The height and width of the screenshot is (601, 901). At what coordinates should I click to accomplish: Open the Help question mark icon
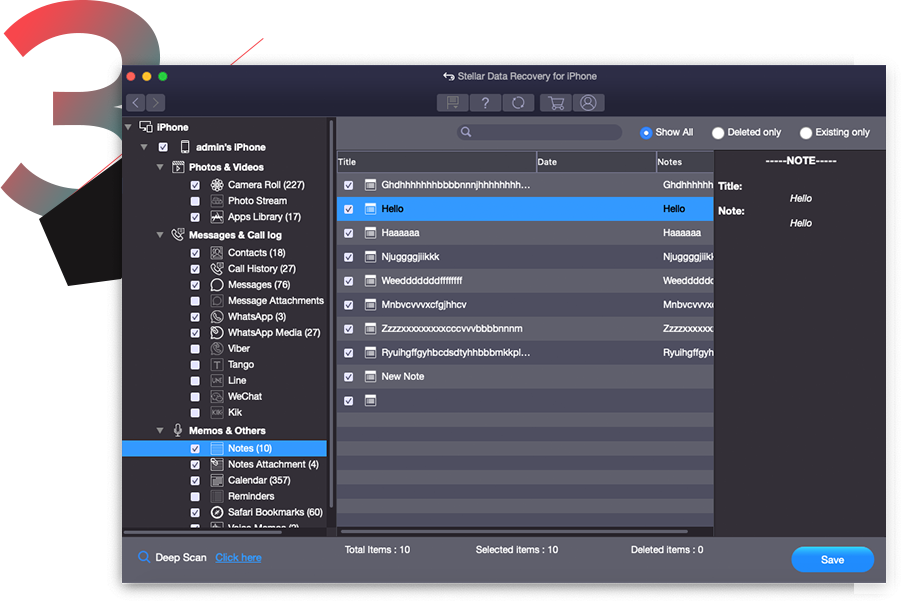click(x=485, y=102)
